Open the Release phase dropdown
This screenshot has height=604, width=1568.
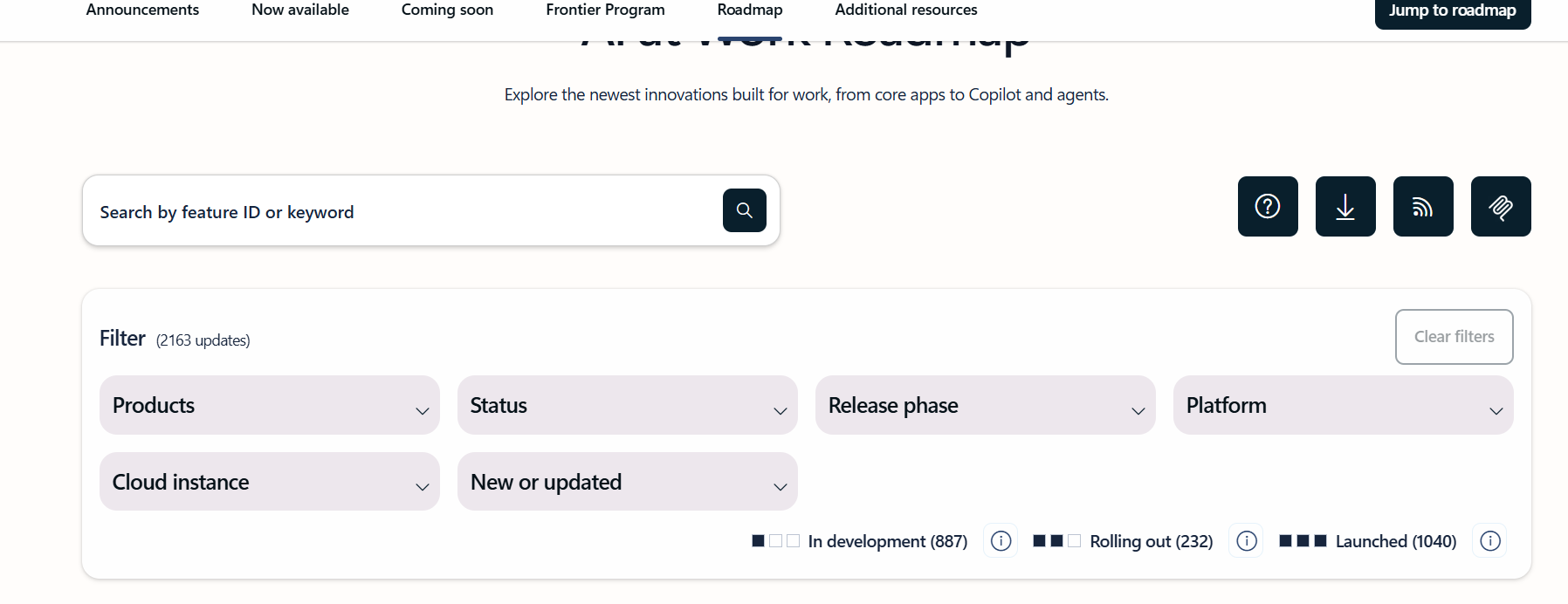(986, 405)
